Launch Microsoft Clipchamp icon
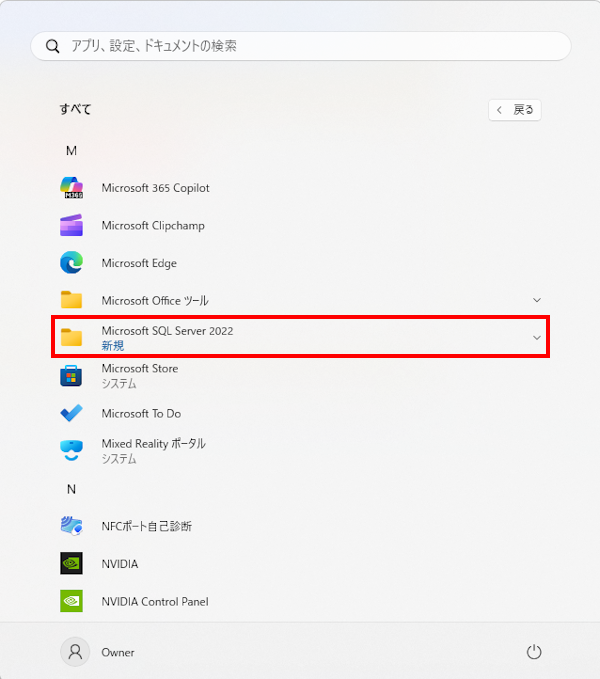This screenshot has height=679, width=600. pyautogui.click(x=71, y=225)
